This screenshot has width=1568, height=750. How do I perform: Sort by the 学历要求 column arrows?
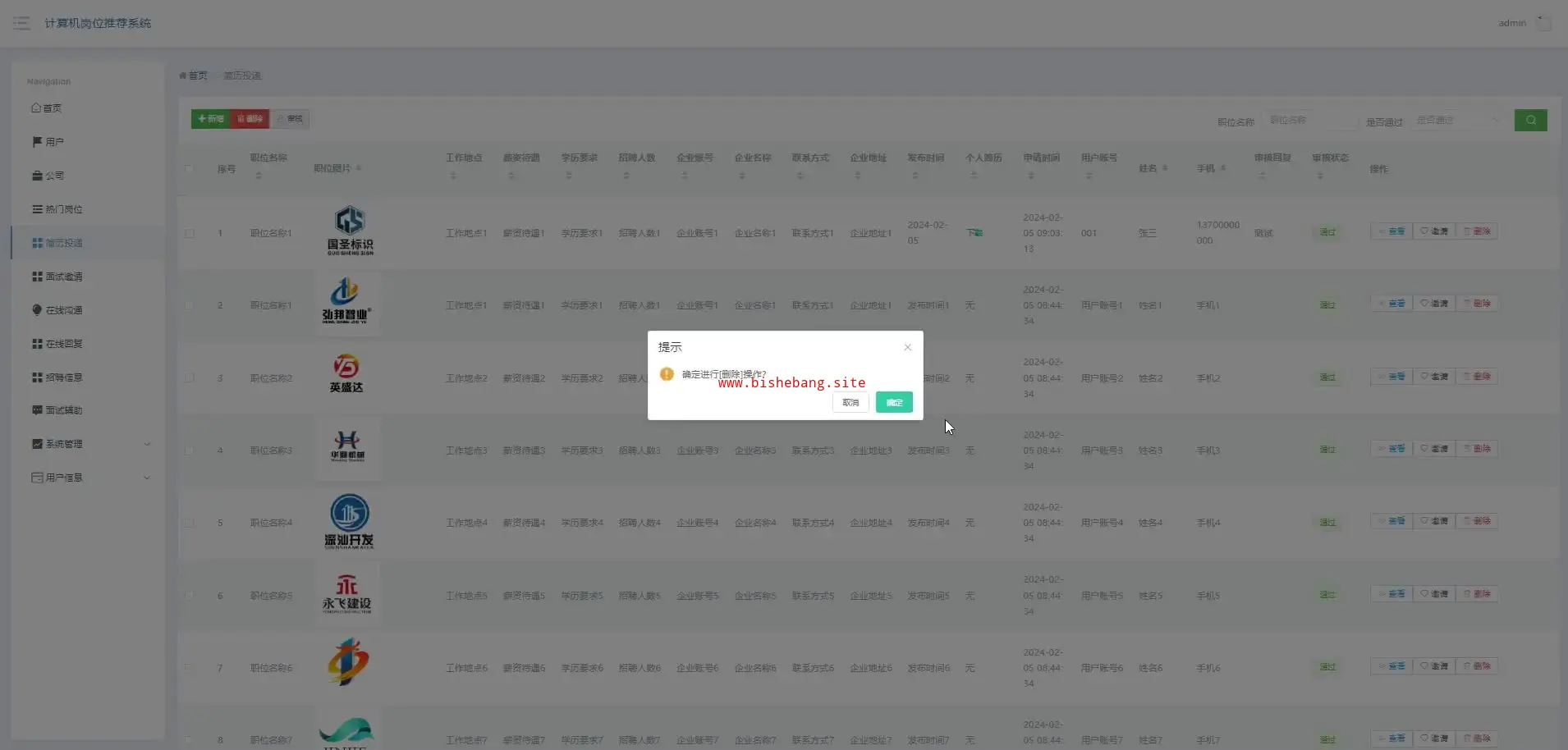tap(569, 176)
